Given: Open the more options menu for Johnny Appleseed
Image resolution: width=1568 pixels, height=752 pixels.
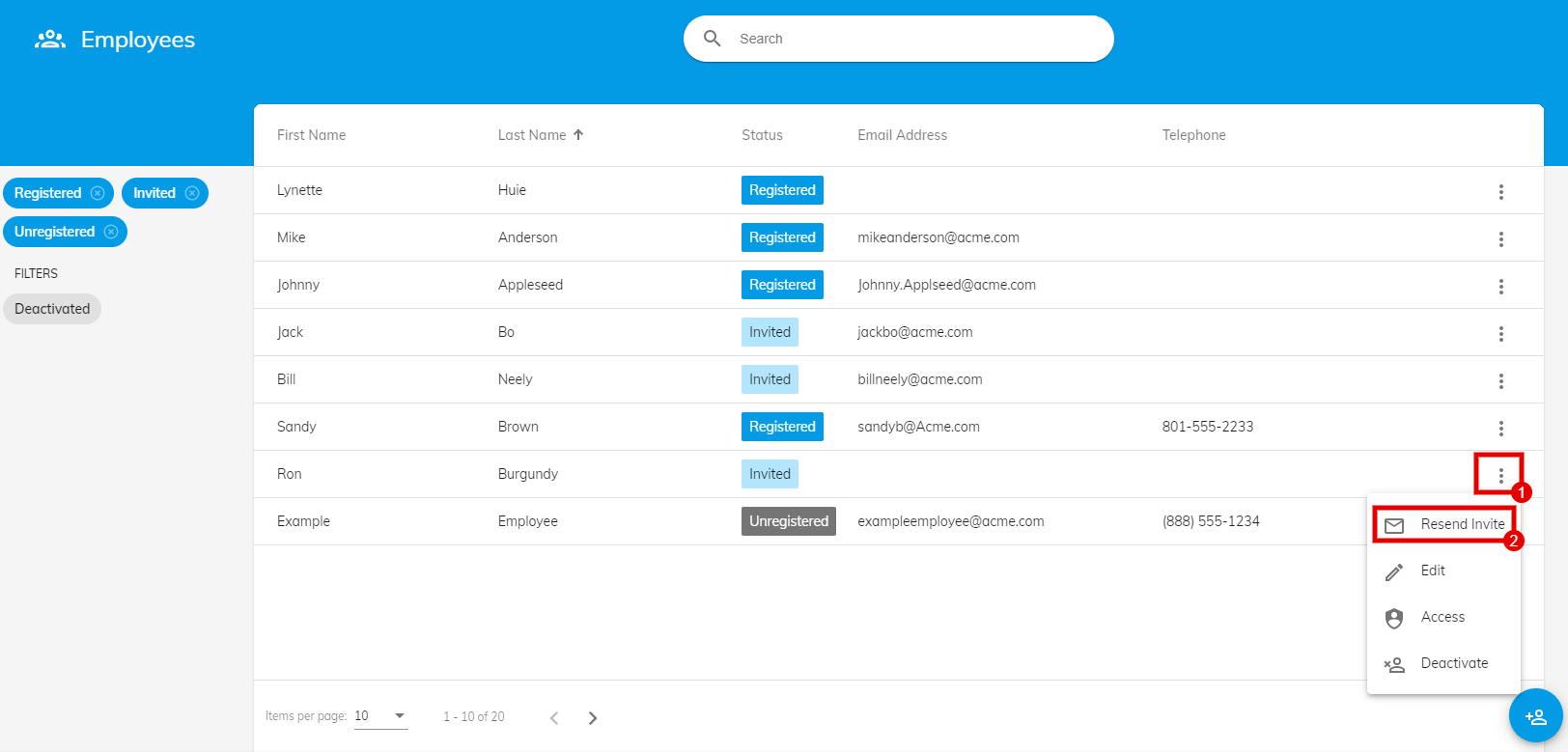Looking at the screenshot, I should [1500, 287].
